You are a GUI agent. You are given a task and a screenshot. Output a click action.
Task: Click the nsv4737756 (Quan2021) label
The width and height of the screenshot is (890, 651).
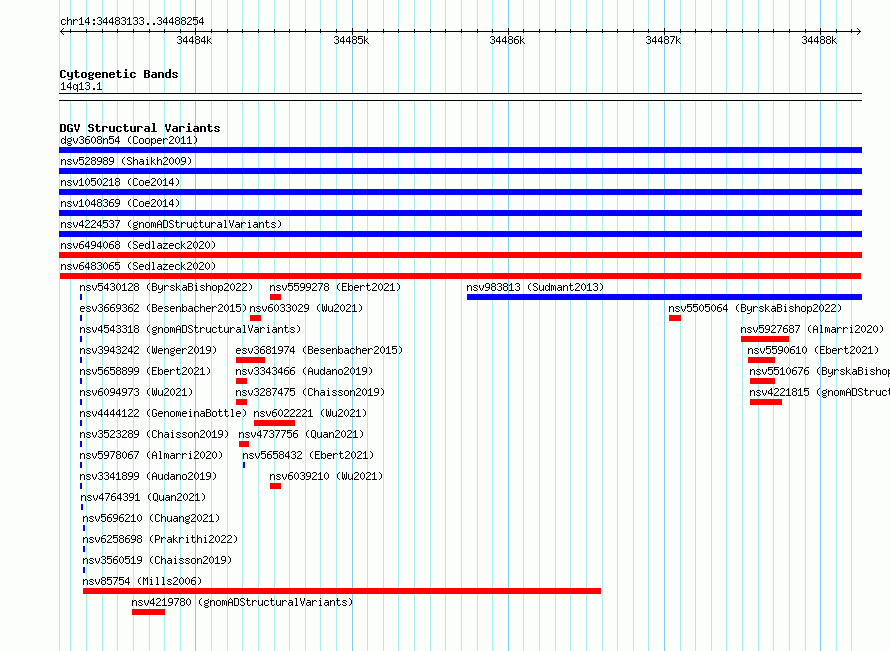click(301, 434)
